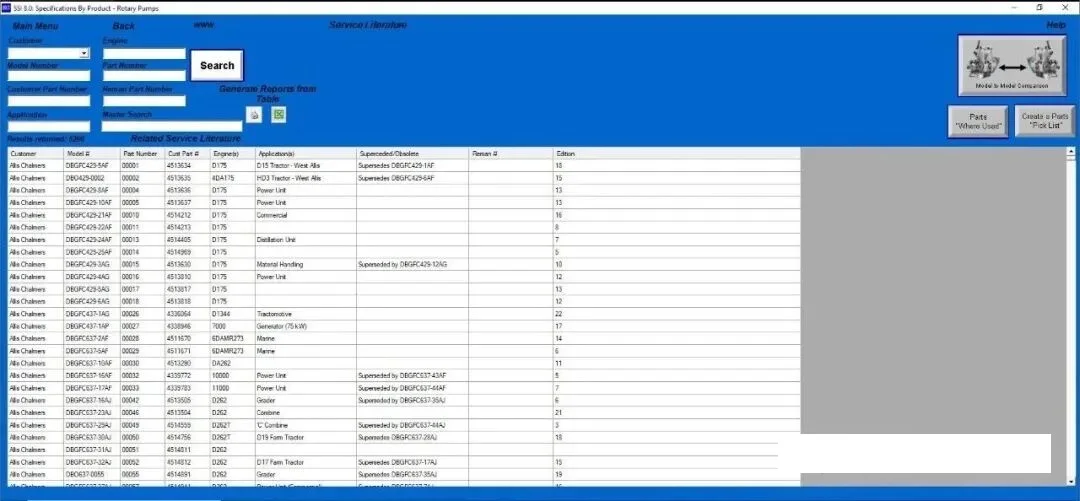Sort by the Cust Part # column header

click(x=187, y=154)
